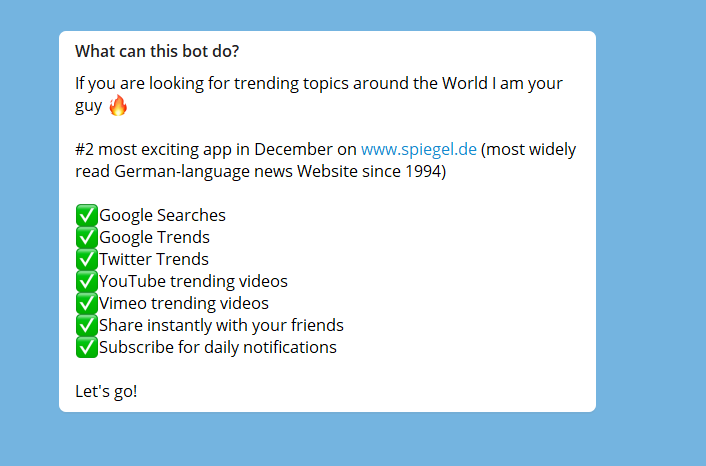This screenshot has height=466, width=706.
Task: Click the fire emoji after "guy"
Action: [118, 106]
